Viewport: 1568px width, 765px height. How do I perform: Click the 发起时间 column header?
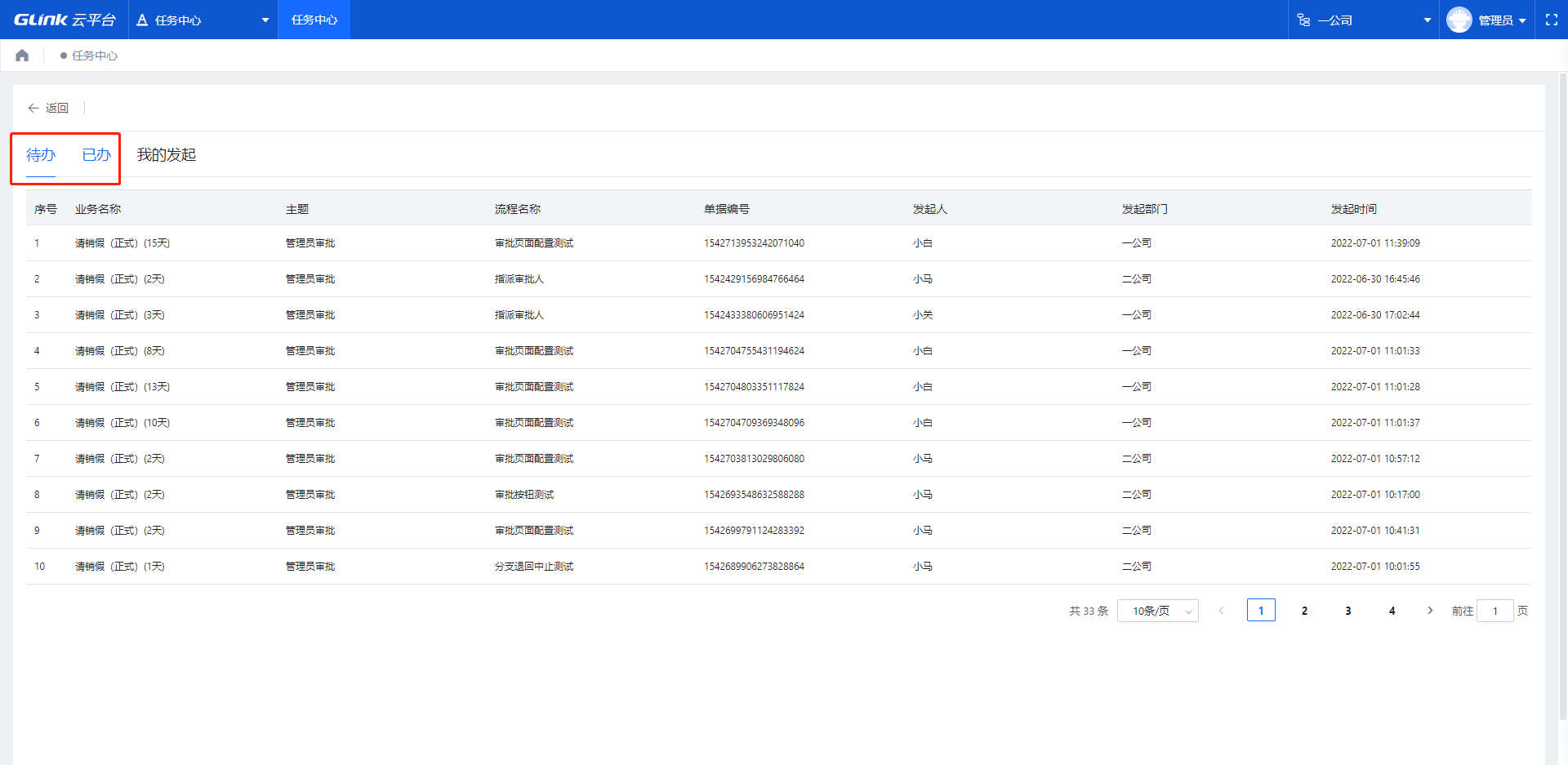tap(1354, 209)
